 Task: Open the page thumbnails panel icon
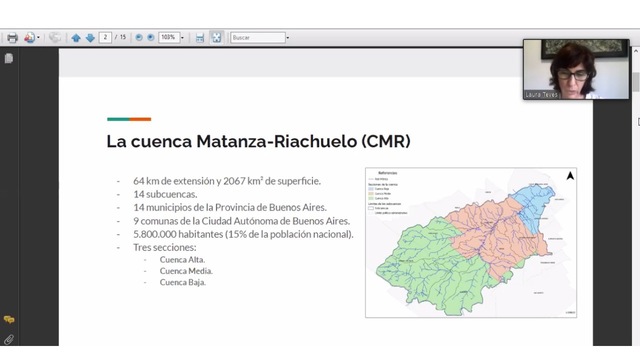click(9, 58)
